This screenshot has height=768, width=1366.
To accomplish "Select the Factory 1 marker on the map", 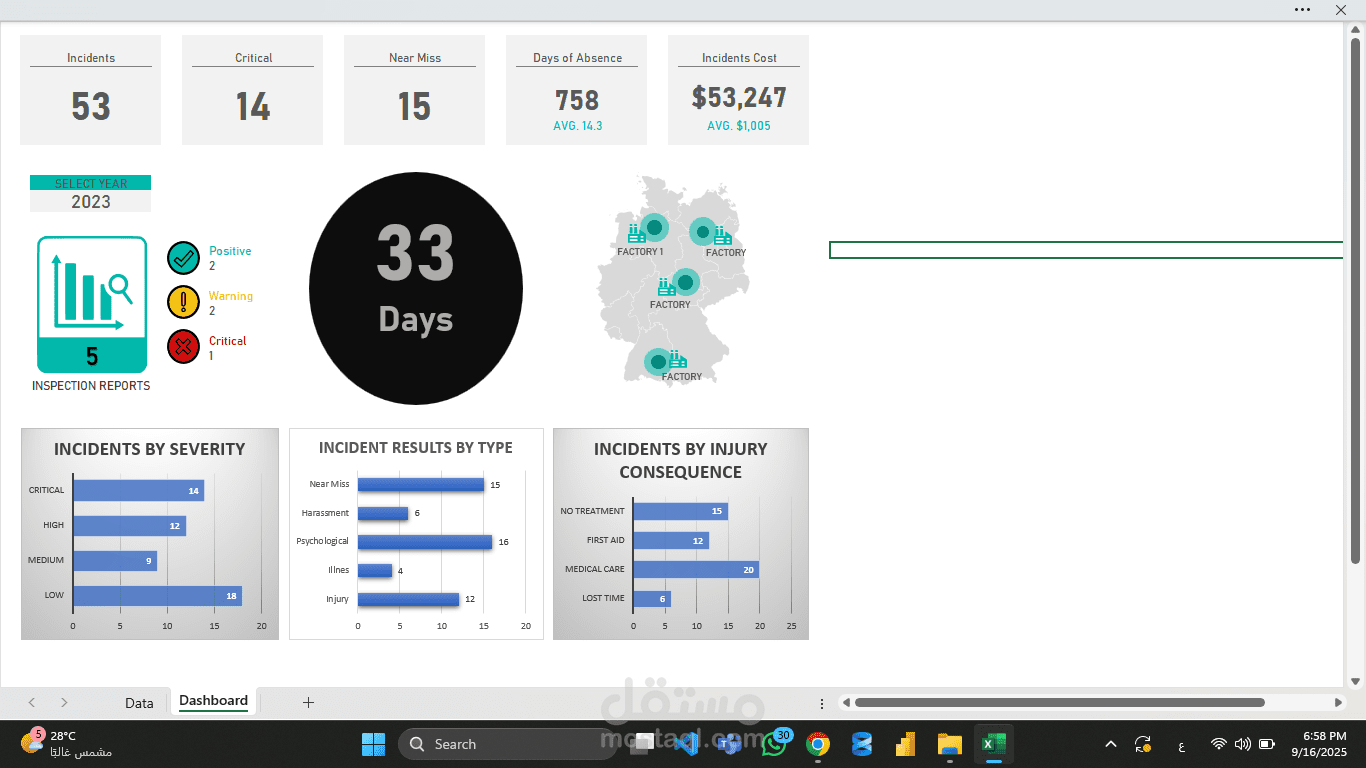I will pyautogui.click(x=654, y=228).
